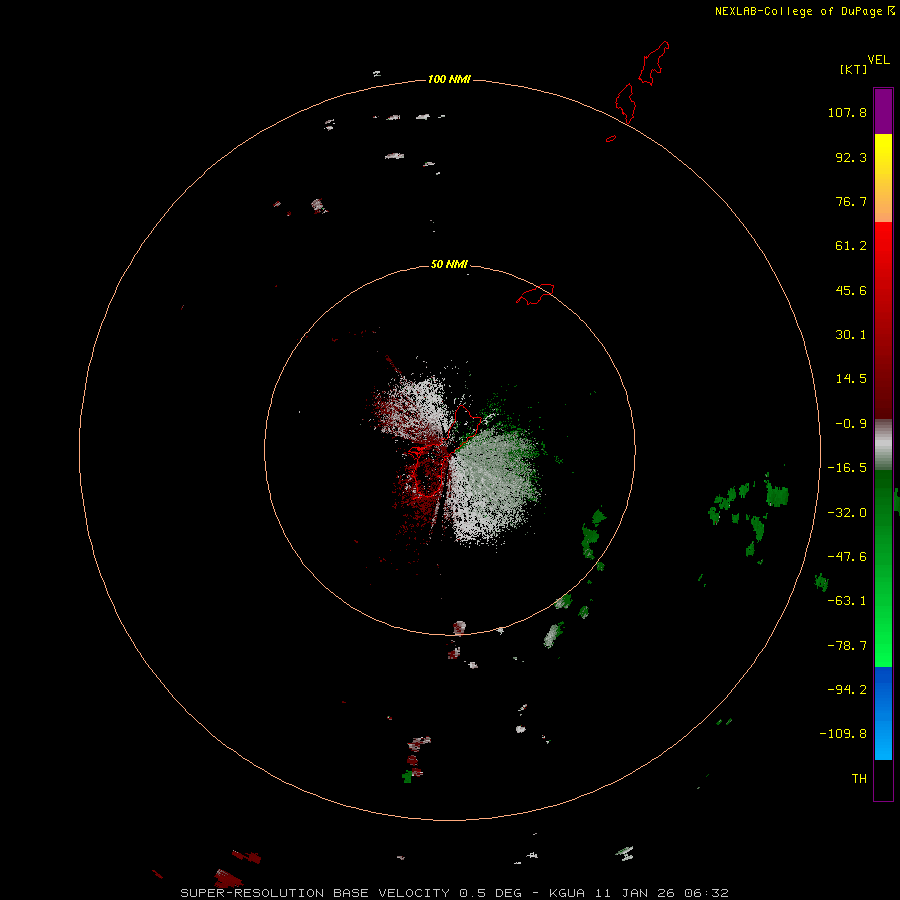This screenshot has height=900, width=900.
Task: Click the 92.3 velocity scale value
Action: tap(851, 157)
